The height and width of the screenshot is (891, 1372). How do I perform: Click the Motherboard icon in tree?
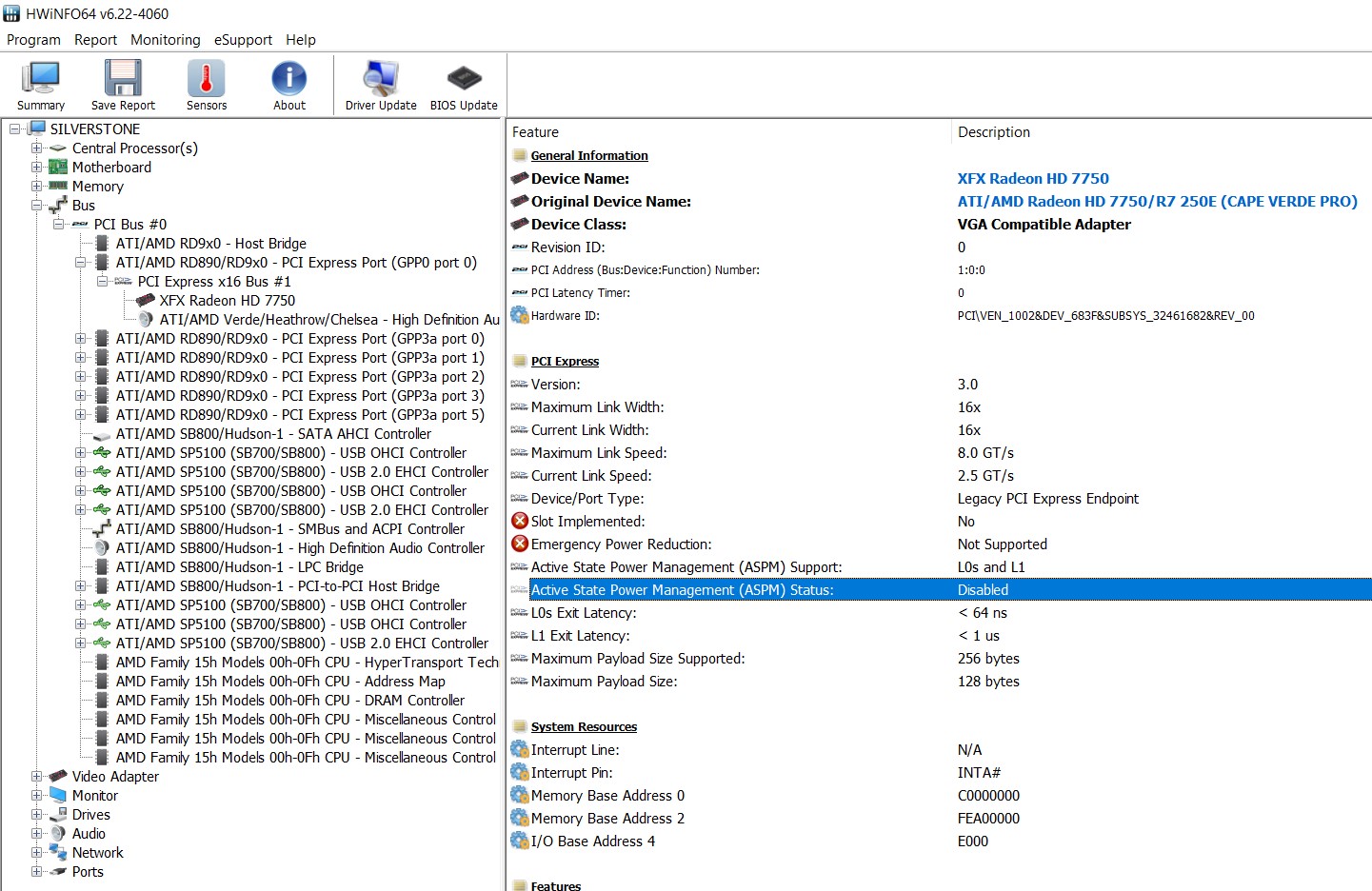(x=58, y=167)
